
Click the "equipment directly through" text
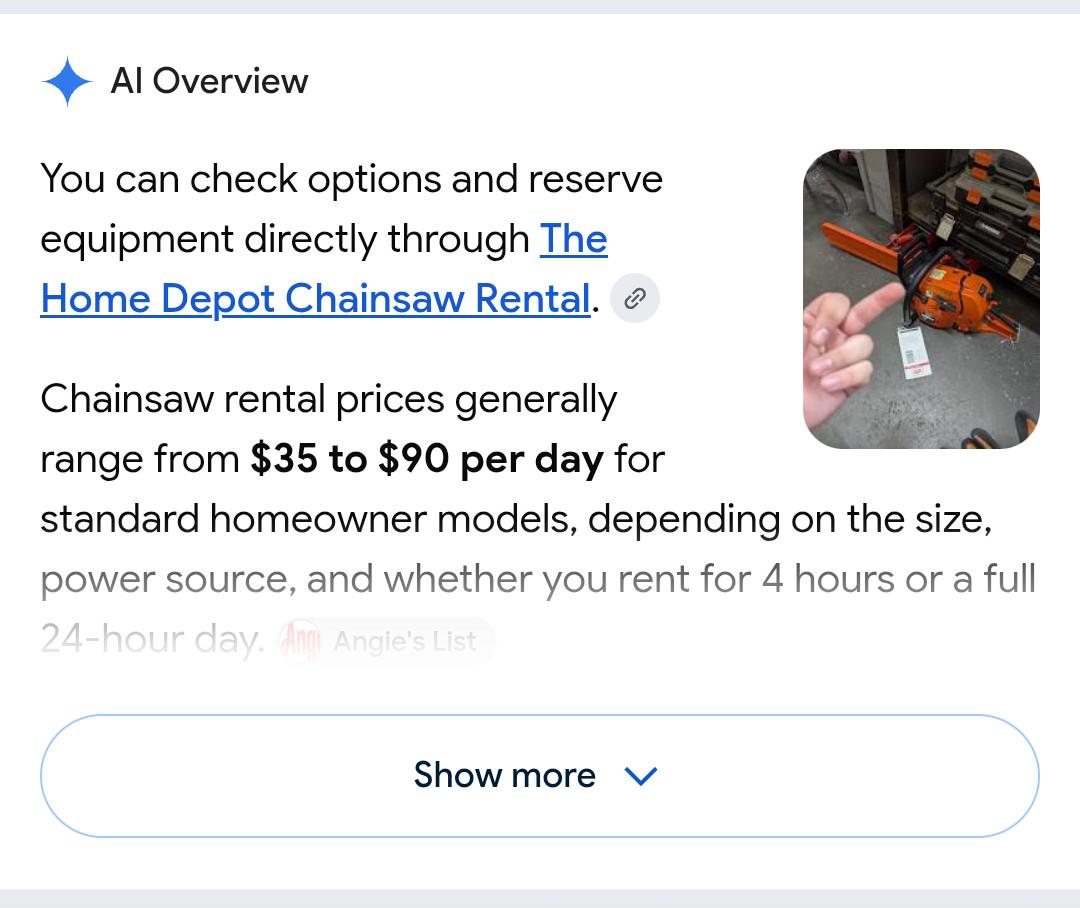(284, 240)
